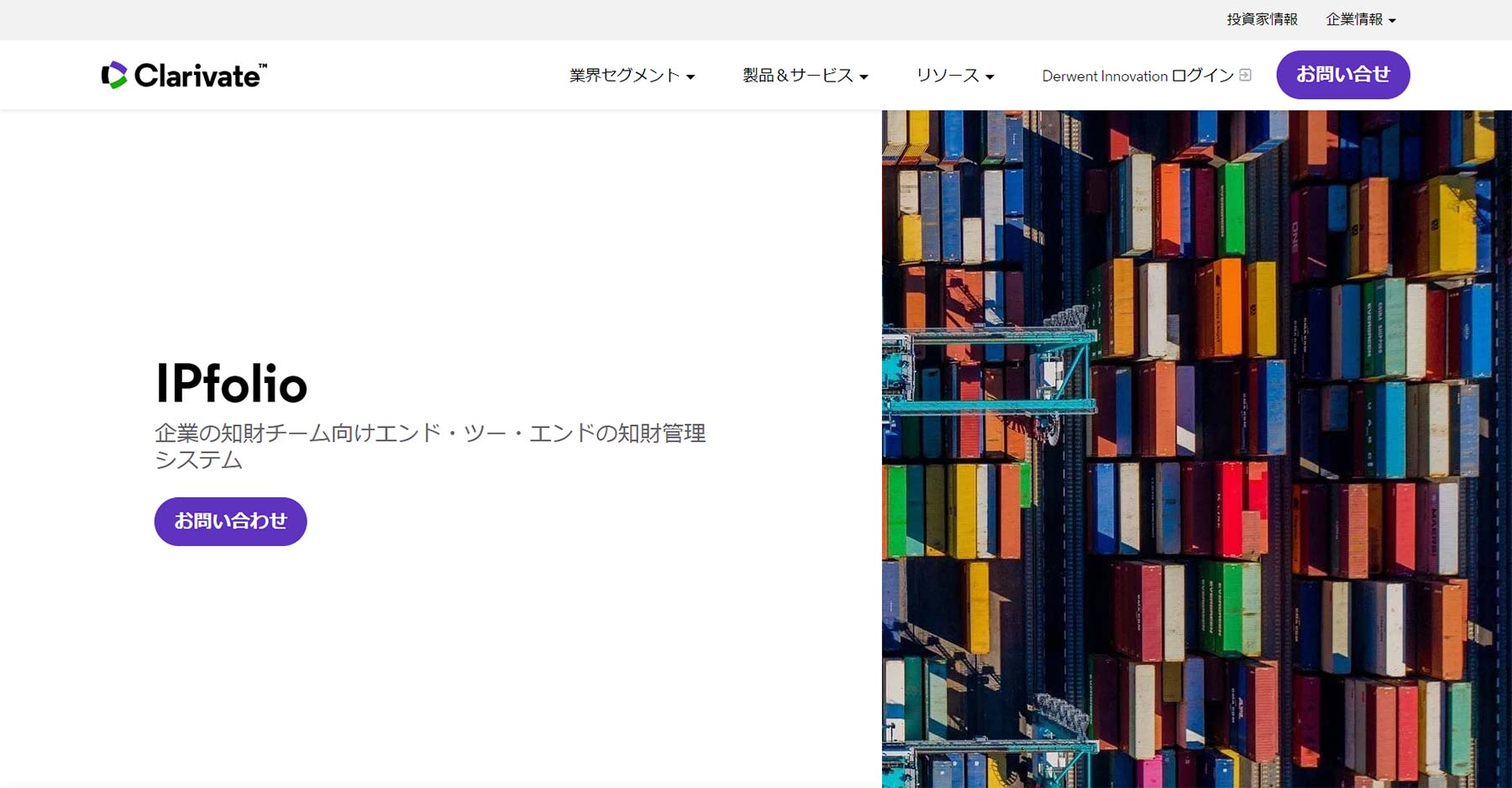Click the header お問い合せ button
The width and height of the screenshot is (1512, 788).
click(1342, 75)
